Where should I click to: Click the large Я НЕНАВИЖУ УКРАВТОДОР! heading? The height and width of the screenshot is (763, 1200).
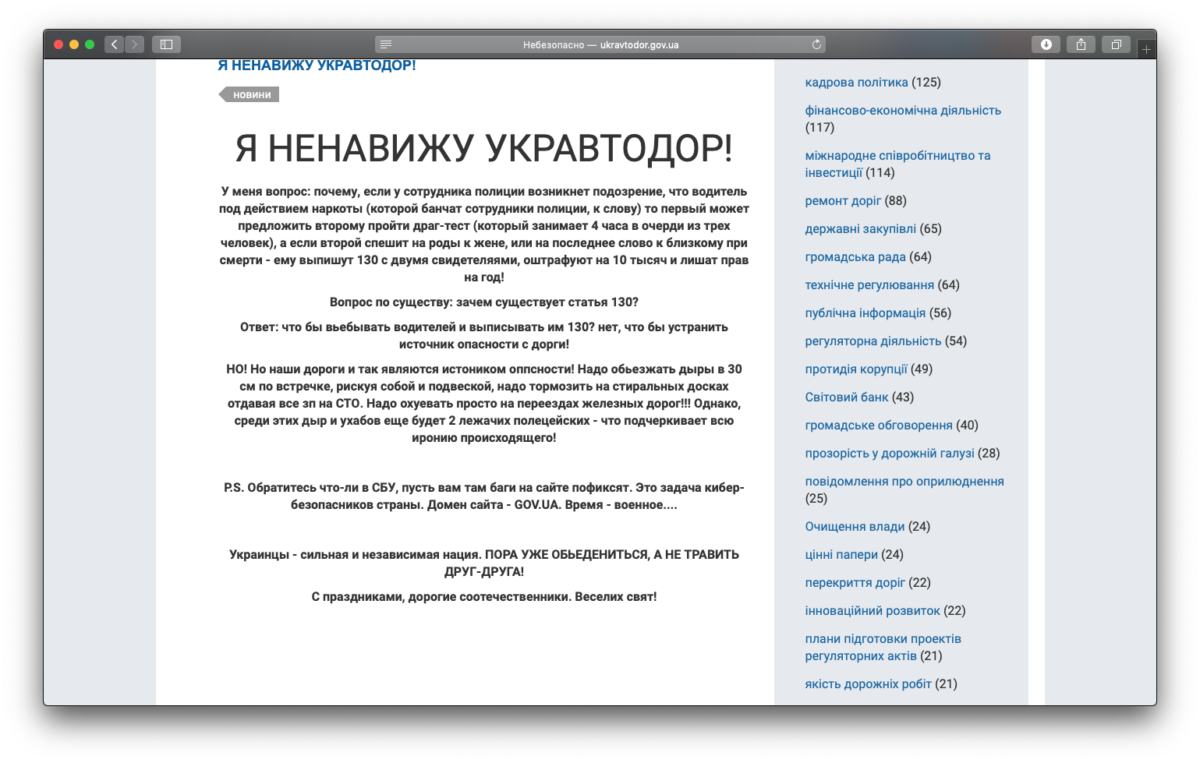coord(484,149)
